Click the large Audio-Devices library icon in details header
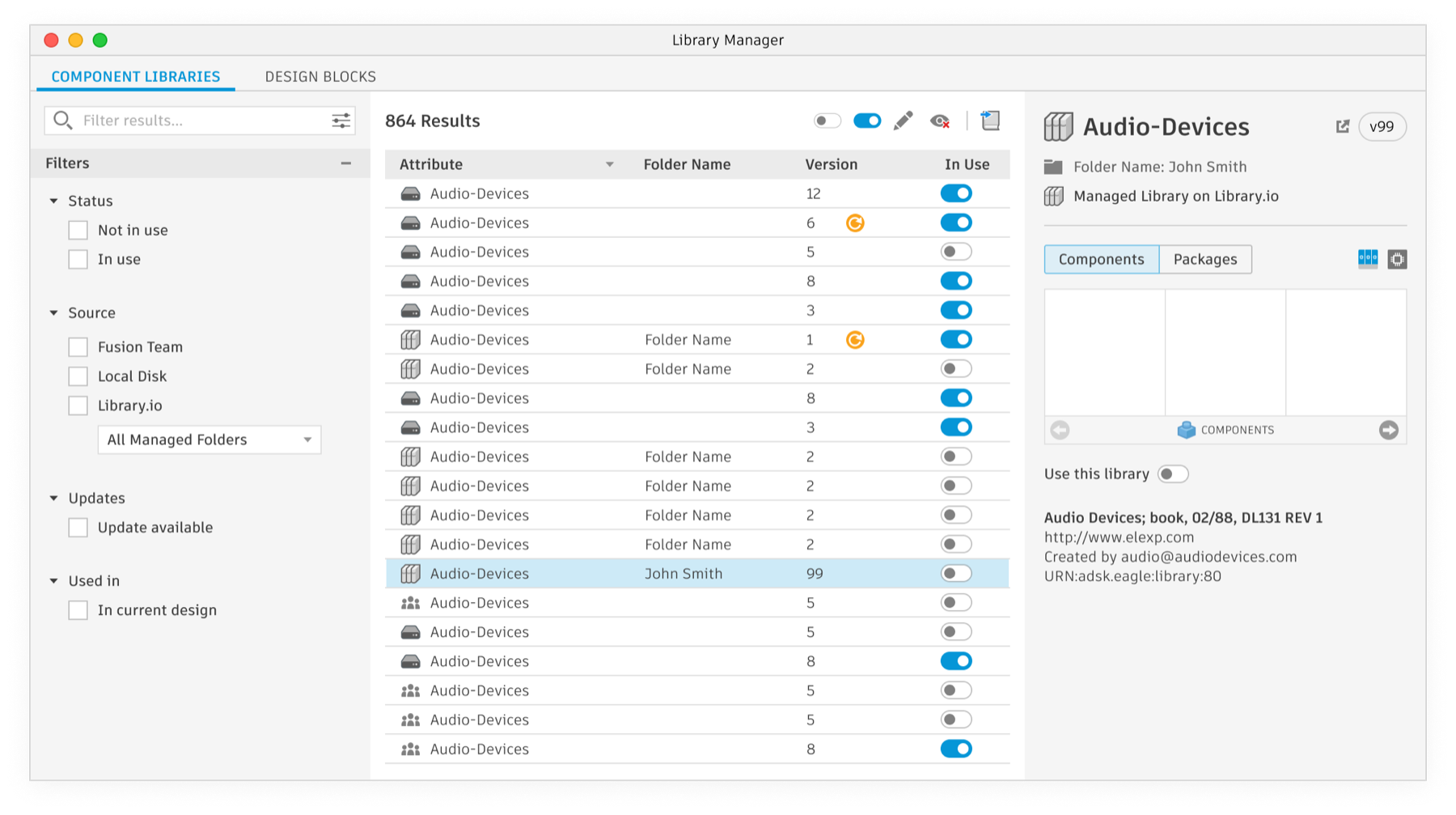Image resolution: width=1456 pixels, height=815 pixels. (x=1058, y=127)
